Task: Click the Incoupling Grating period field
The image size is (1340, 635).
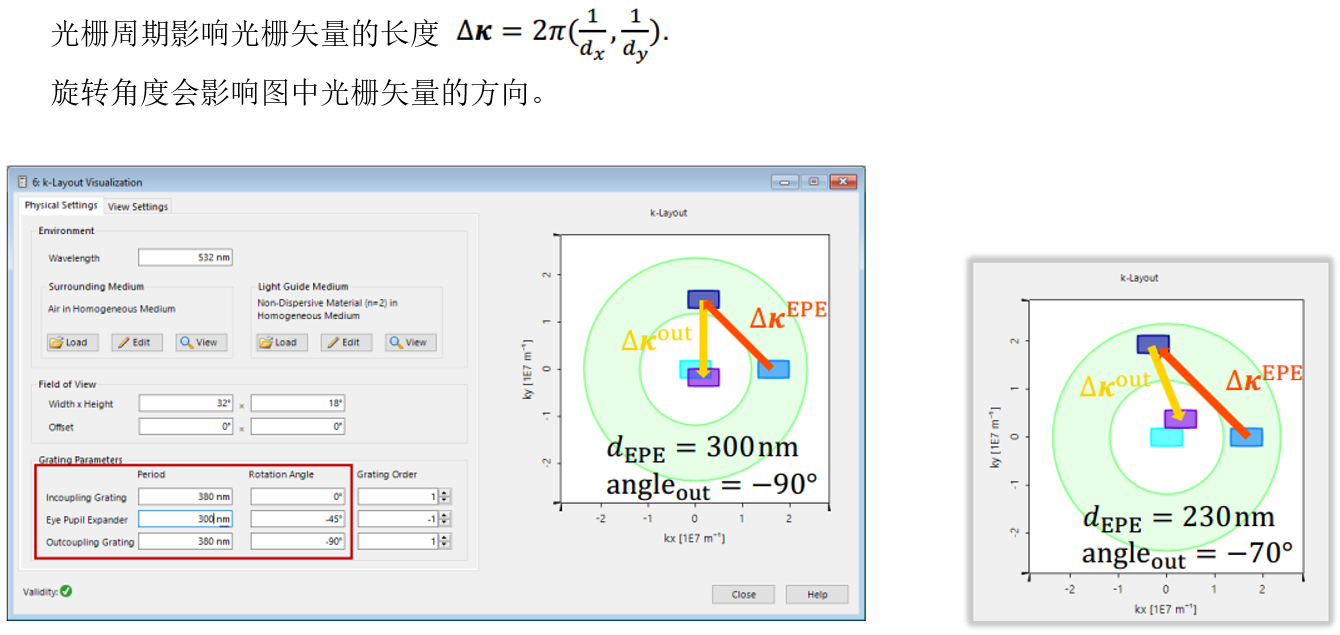Action: [x=185, y=496]
